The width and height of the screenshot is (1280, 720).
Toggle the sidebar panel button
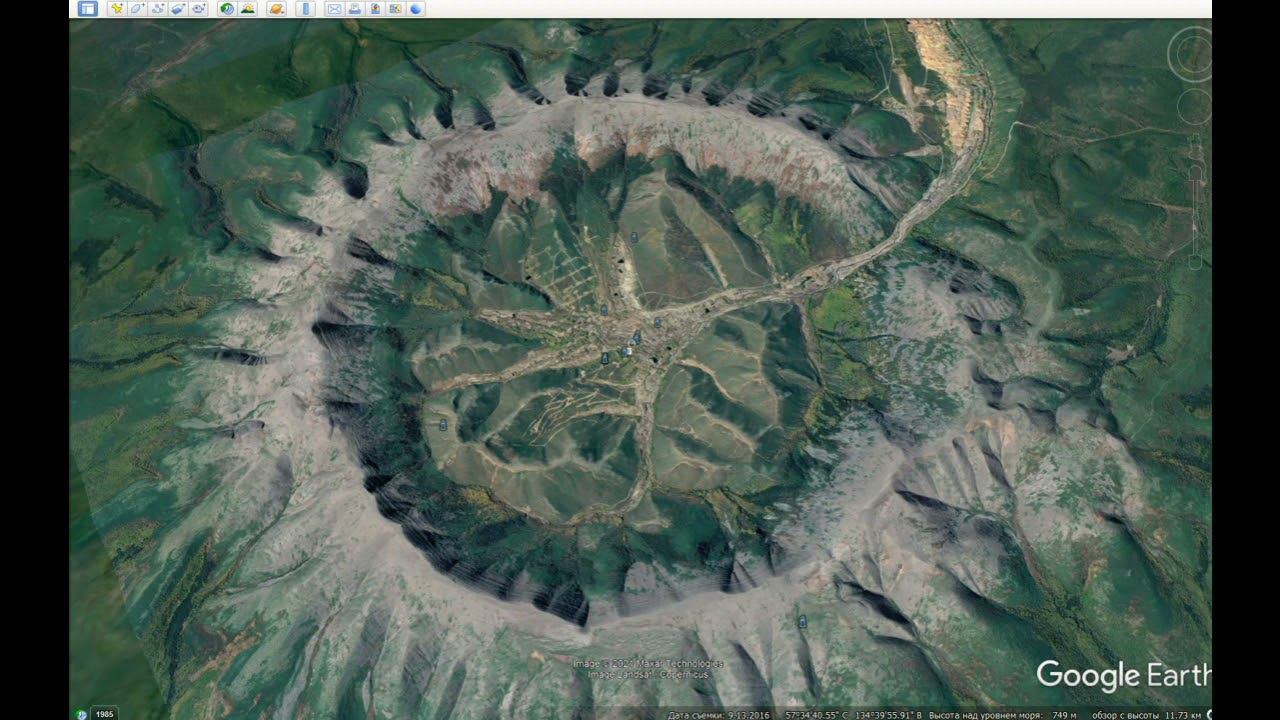[88, 9]
